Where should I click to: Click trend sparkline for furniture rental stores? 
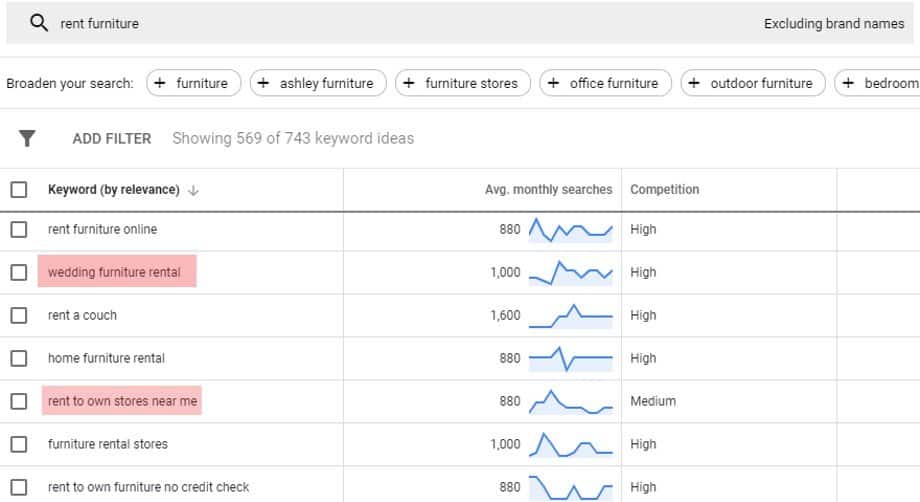(x=570, y=444)
